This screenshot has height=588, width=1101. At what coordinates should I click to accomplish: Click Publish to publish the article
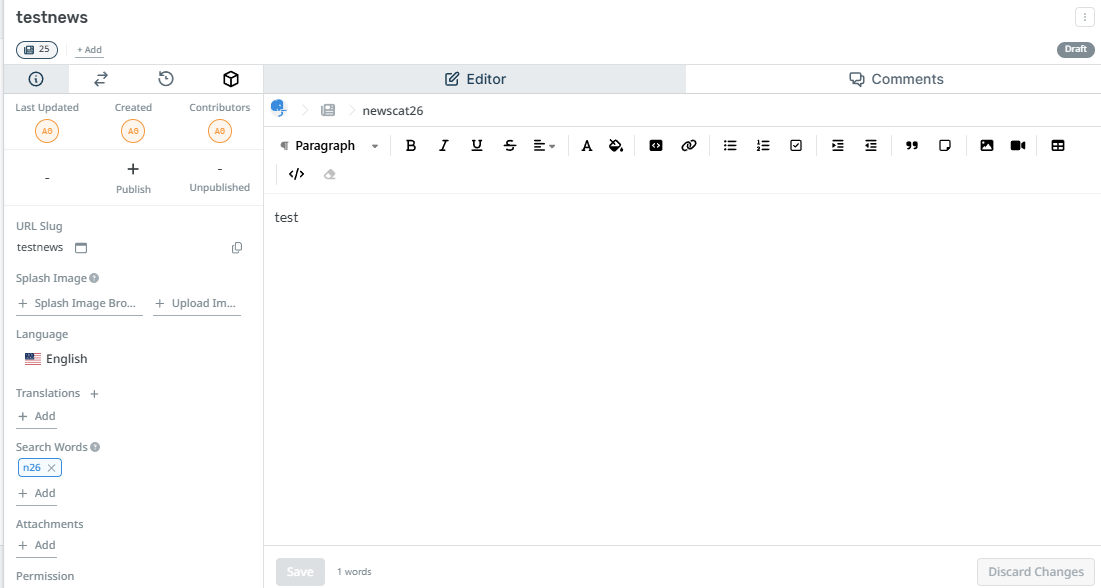pos(133,177)
